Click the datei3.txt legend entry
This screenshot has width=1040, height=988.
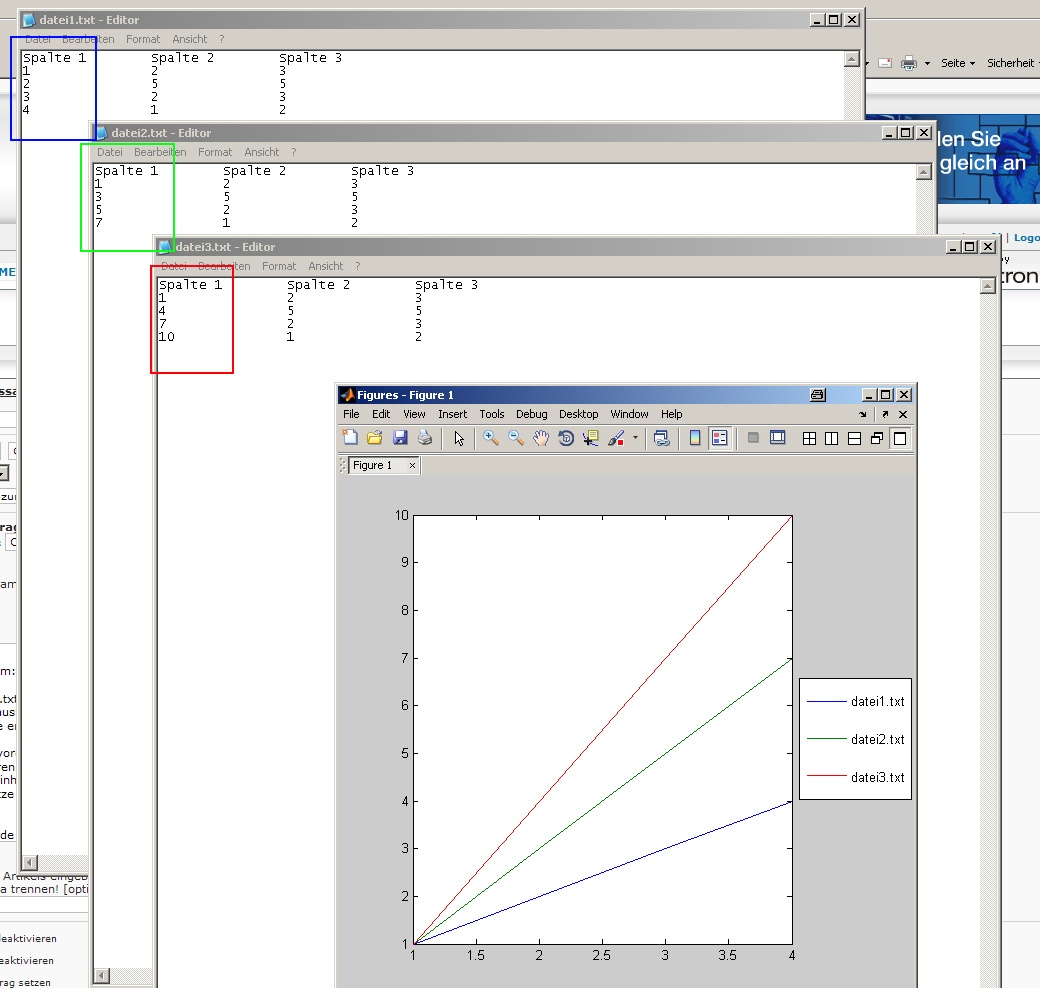(x=877, y=777)
